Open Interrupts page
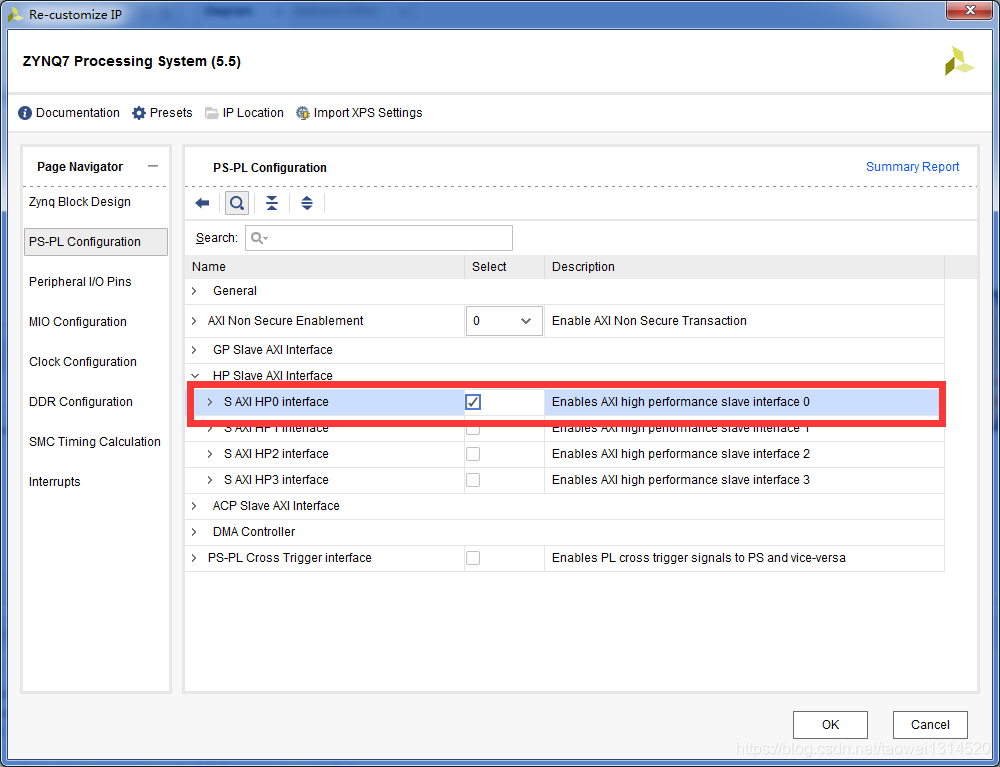Screen dimensions: 1000x767 click(x=55, y=482)
